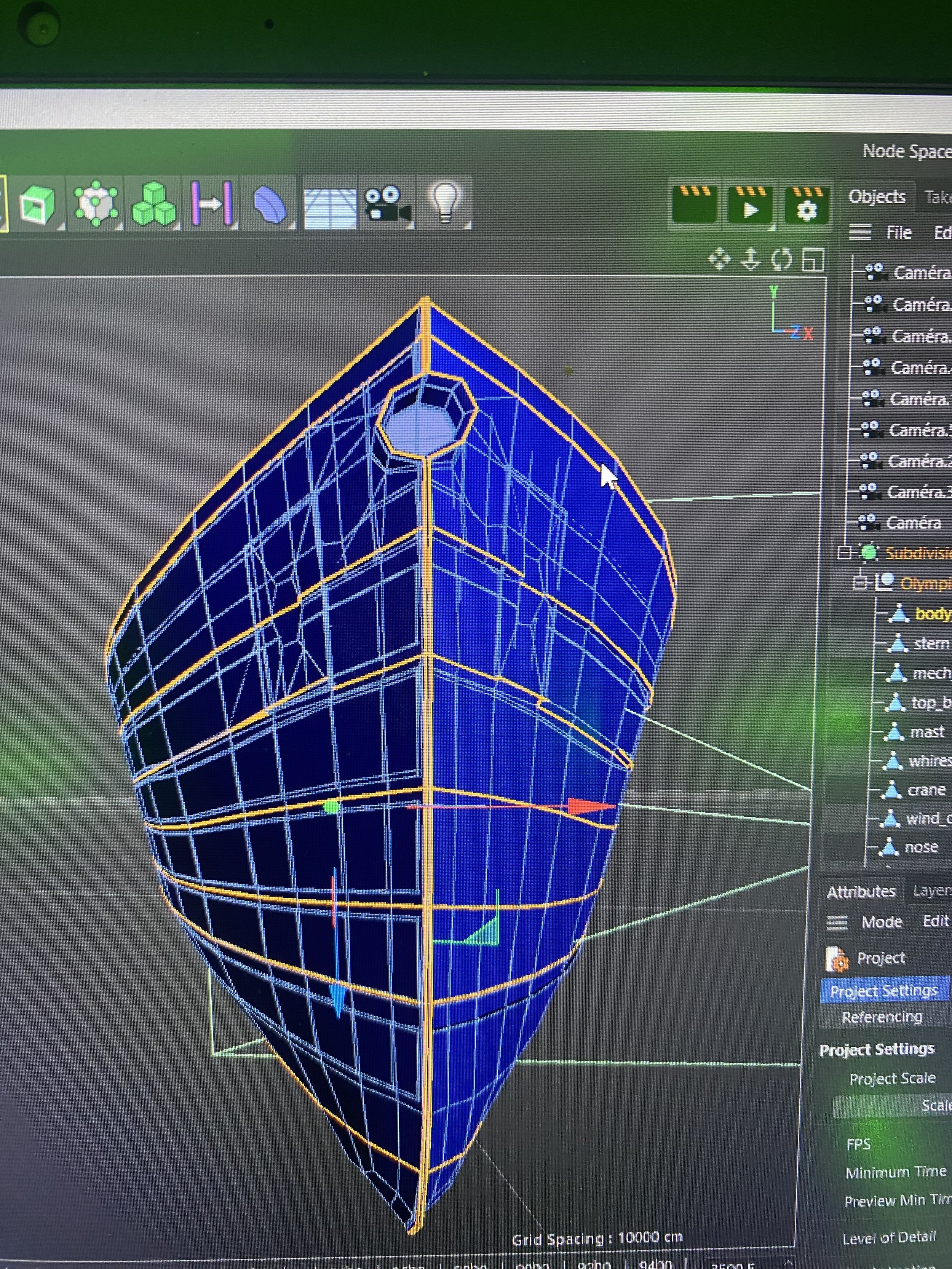Switch to the Objects tab
952x1269 pixels.
point(876,197)
